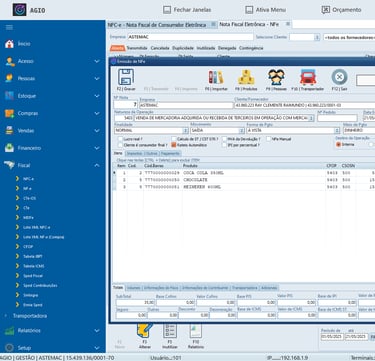The height and width of the screenshot is (361, 375).
Task: Toggle the IPI por percentual checkbox
Action: pyautogui.click(x=224, y=145)
